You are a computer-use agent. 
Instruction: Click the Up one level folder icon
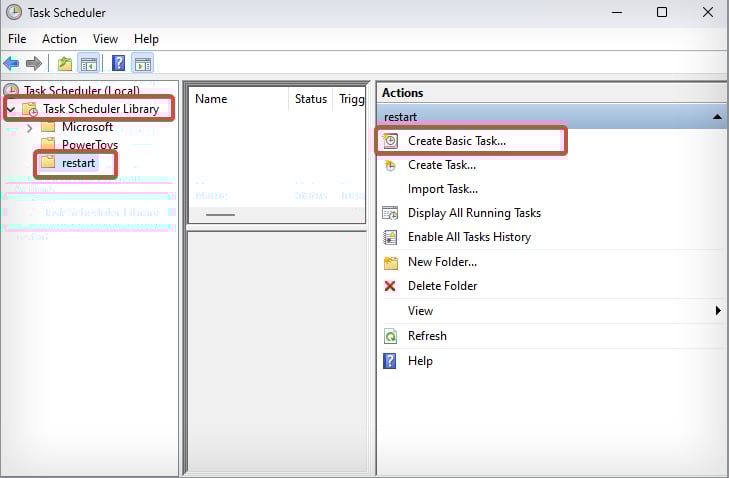65,63
